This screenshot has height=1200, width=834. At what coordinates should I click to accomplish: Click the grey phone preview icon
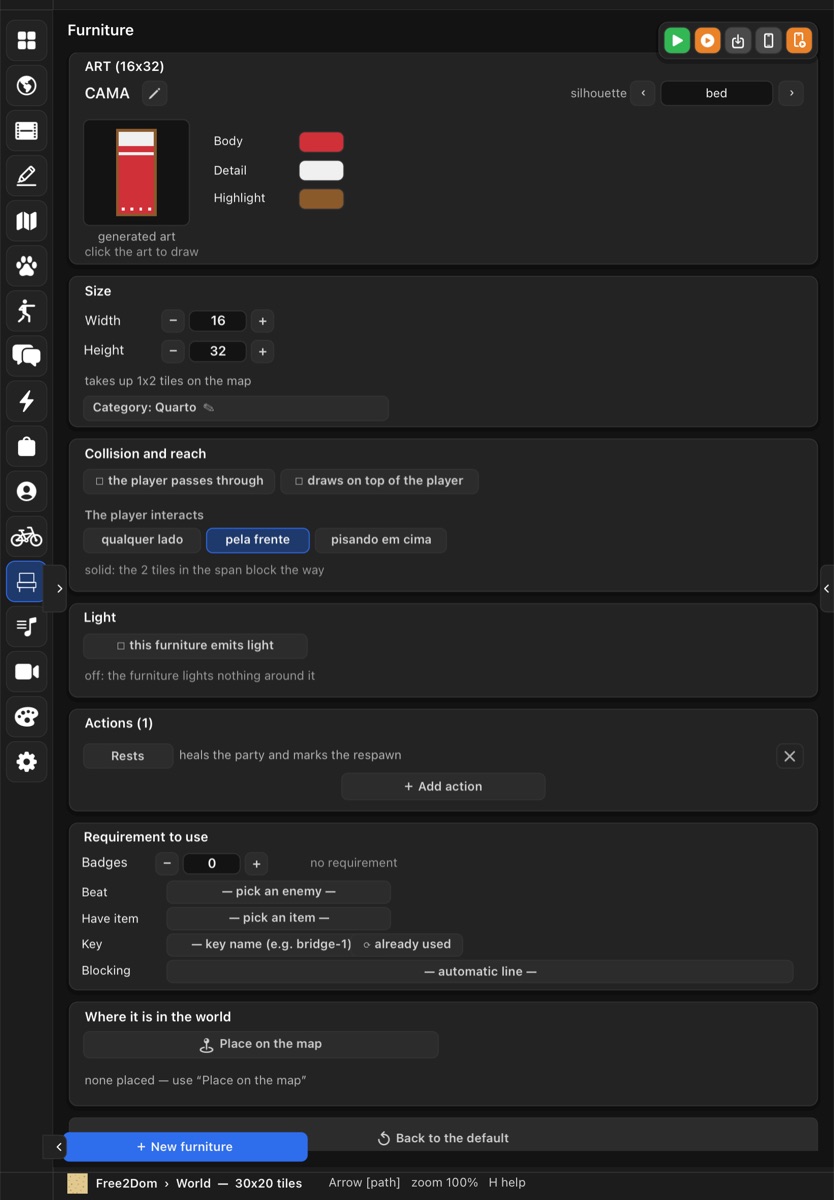tap(768, 40)
